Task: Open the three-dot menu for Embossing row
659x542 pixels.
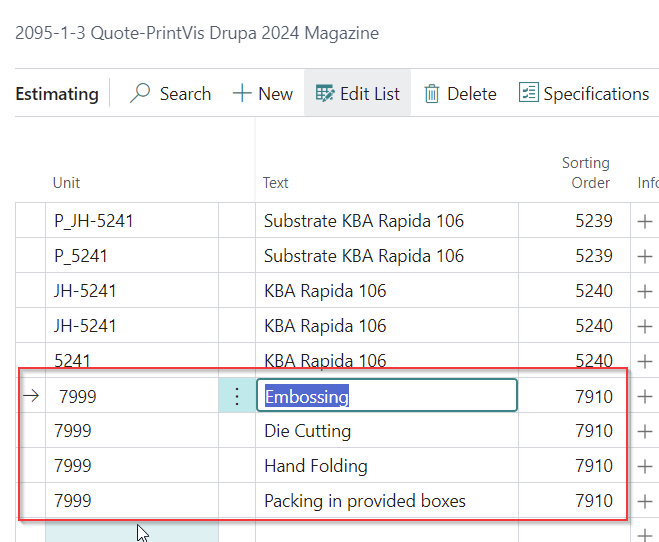Action: pos(237,396)
